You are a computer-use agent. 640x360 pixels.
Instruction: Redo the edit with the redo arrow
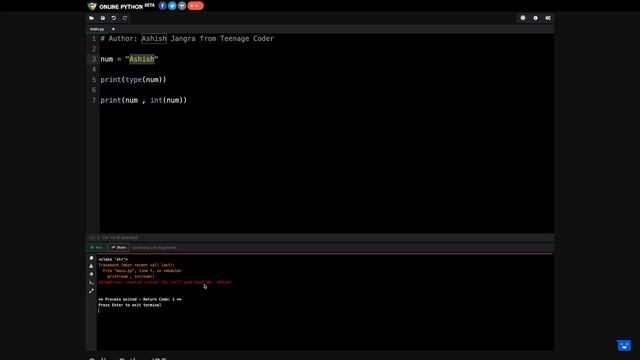coord(125,18)
